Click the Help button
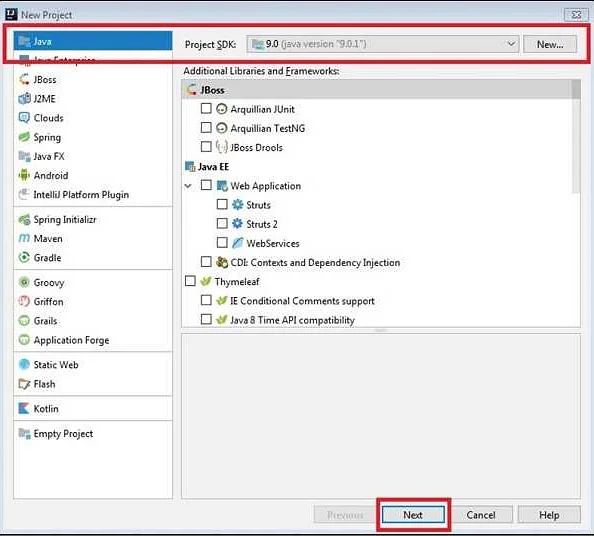The image size is (594, 536). (x=549, y=515)
